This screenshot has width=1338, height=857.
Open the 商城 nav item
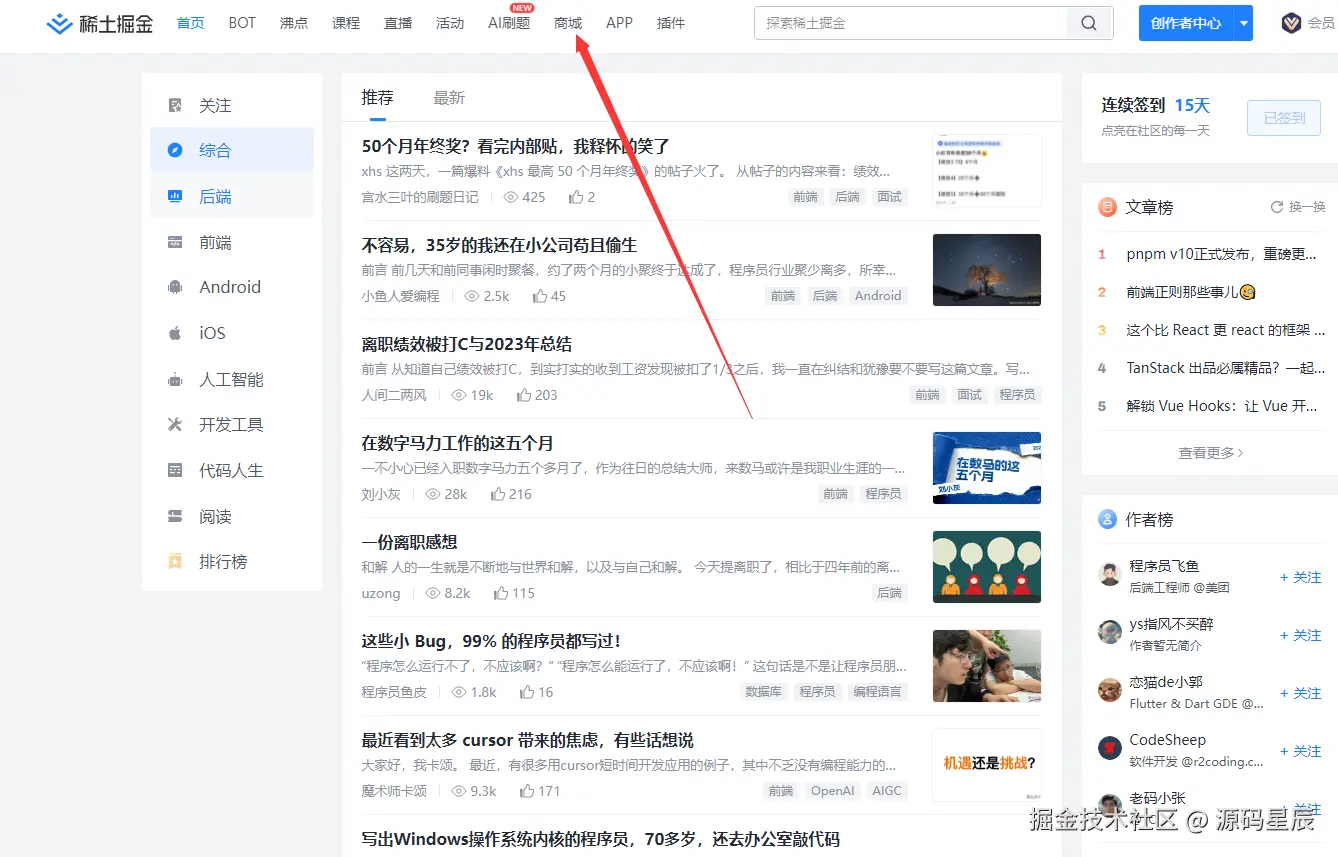coord(568,23)
